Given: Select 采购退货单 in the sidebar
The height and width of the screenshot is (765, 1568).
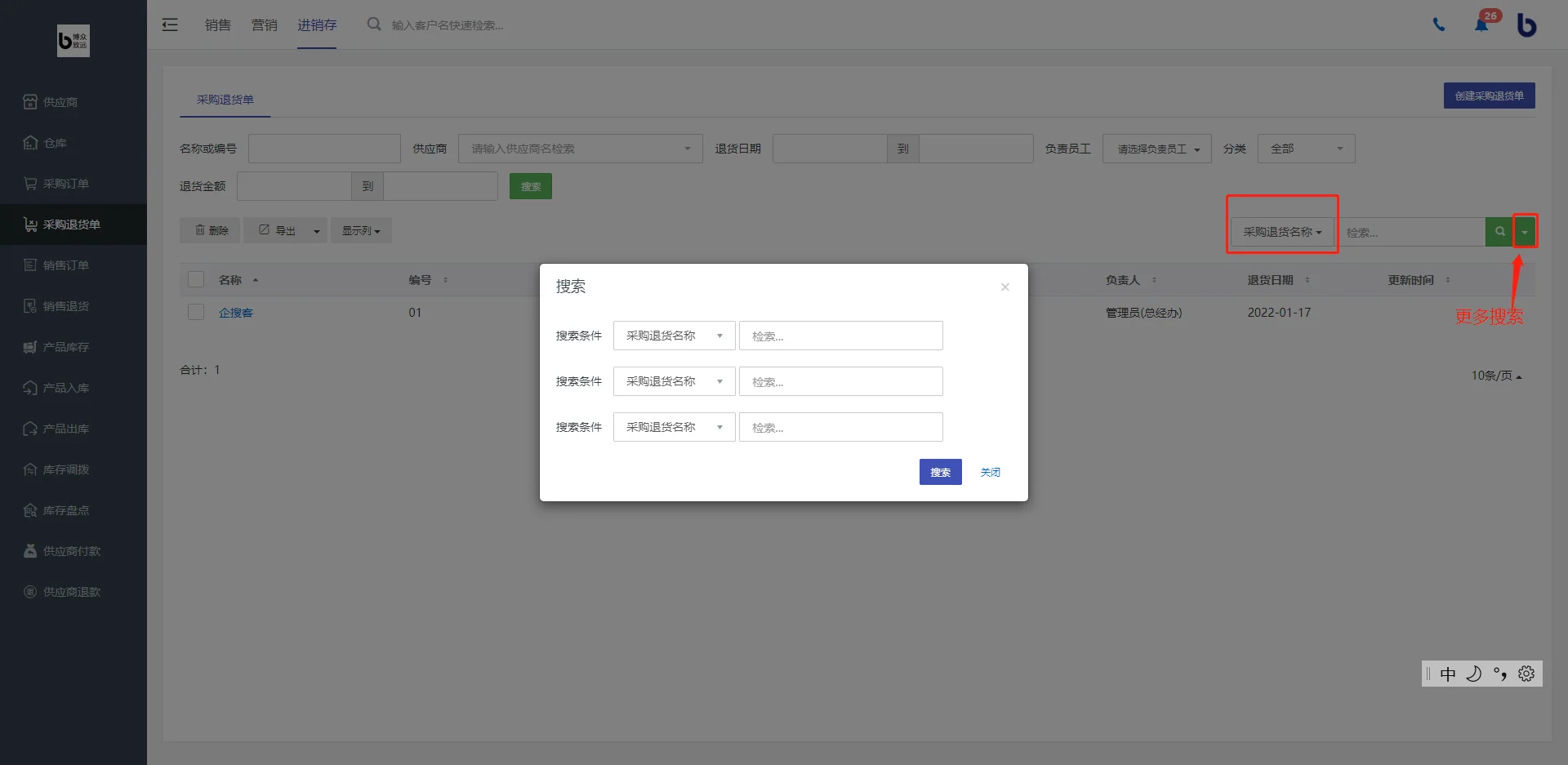Looking at the screenshot, I should click(73, 225).
